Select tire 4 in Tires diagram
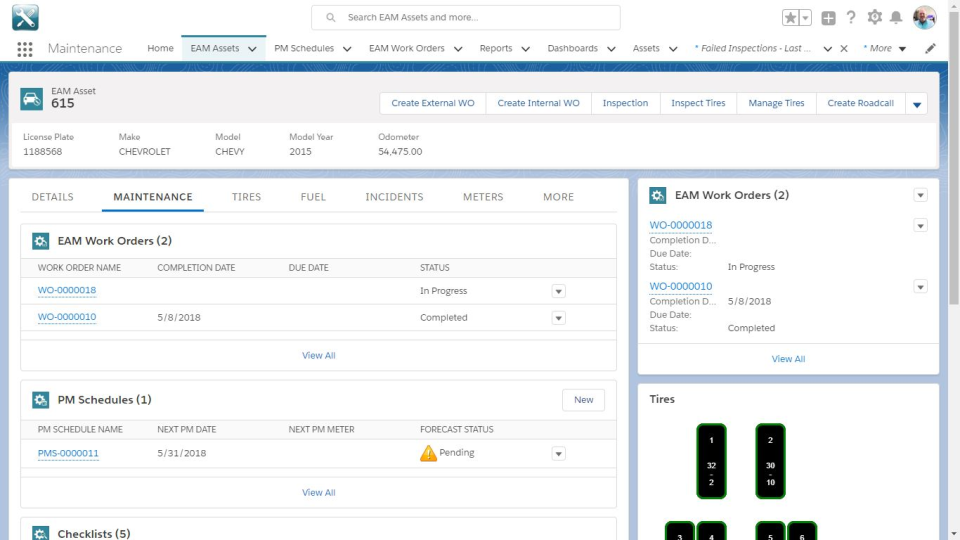 (x=711, y=531)
